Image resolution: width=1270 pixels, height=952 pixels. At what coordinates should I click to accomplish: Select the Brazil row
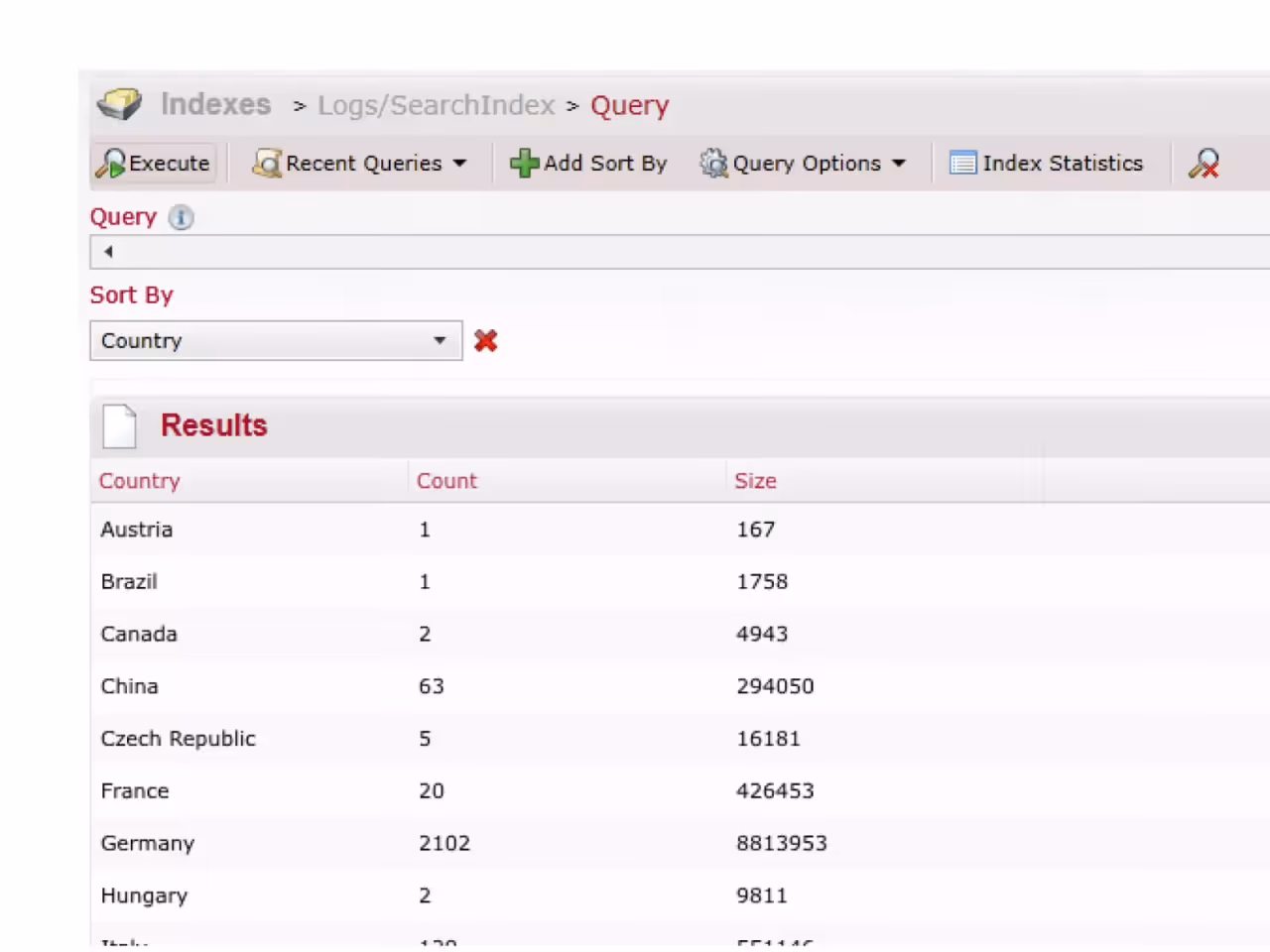click(x=680, y=582)
